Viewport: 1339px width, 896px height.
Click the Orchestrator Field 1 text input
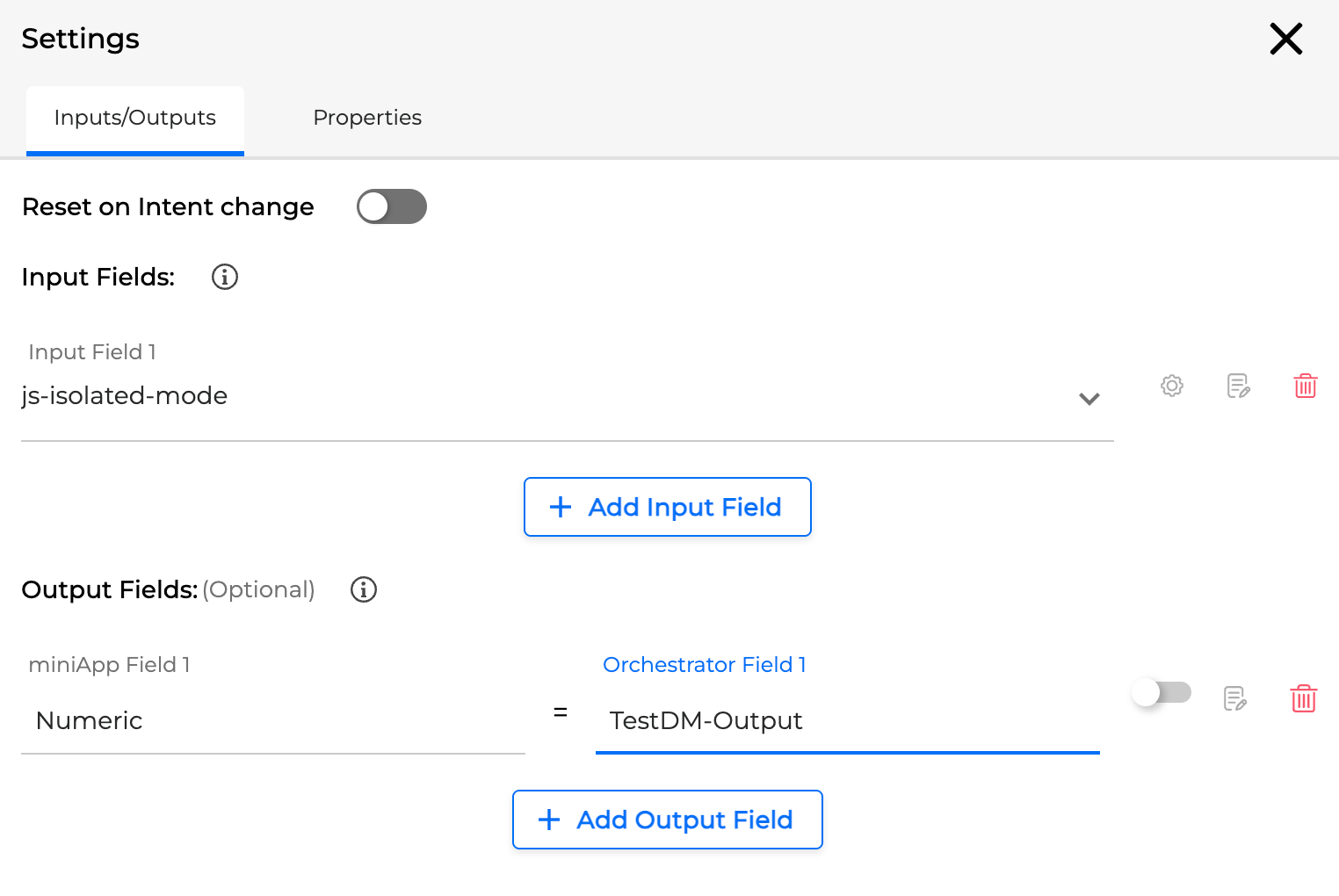tap(847, 721)
